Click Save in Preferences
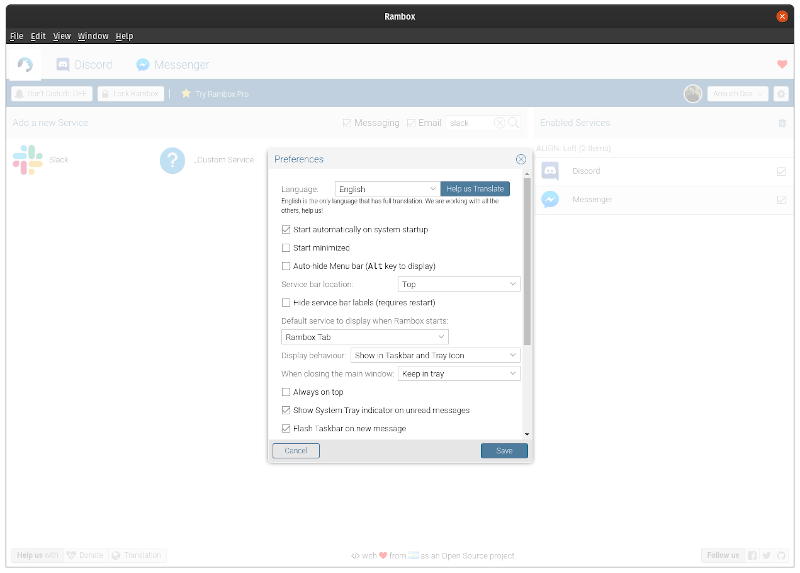The height and width of the screenshot is (573, 800). click(504, 451)
